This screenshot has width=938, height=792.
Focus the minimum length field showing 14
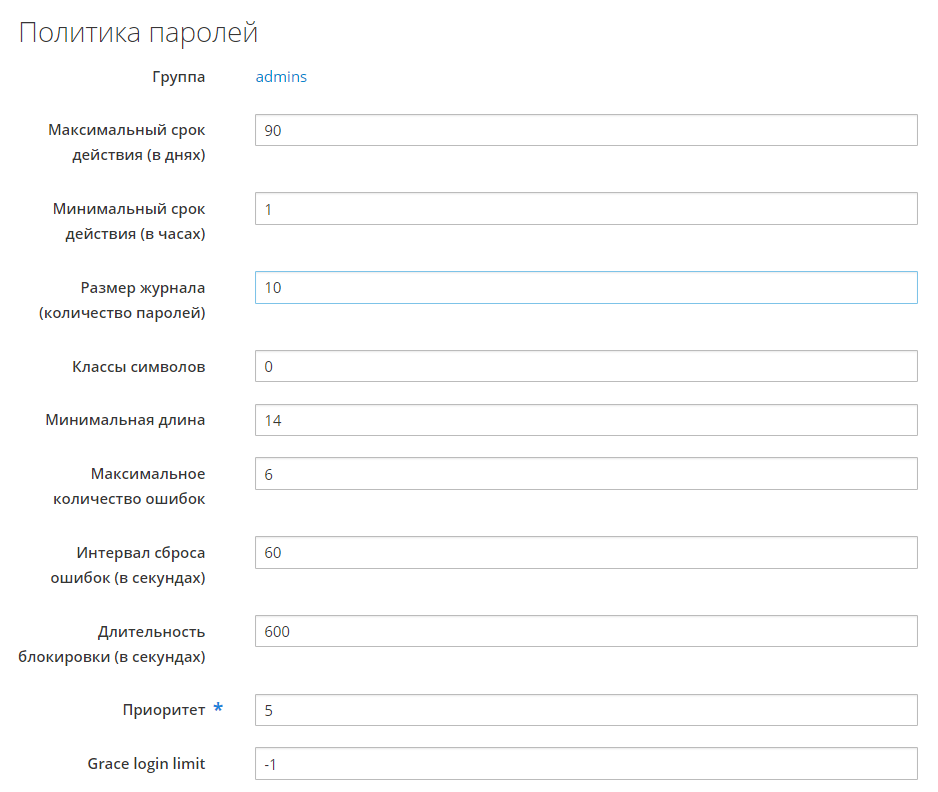[586, 420]
